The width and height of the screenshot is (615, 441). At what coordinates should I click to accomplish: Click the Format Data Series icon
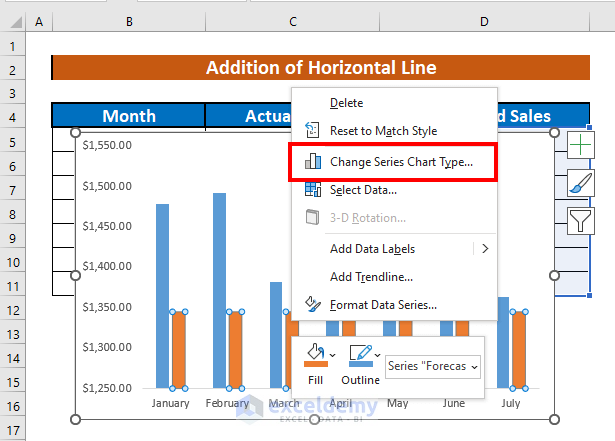[312, 305]
